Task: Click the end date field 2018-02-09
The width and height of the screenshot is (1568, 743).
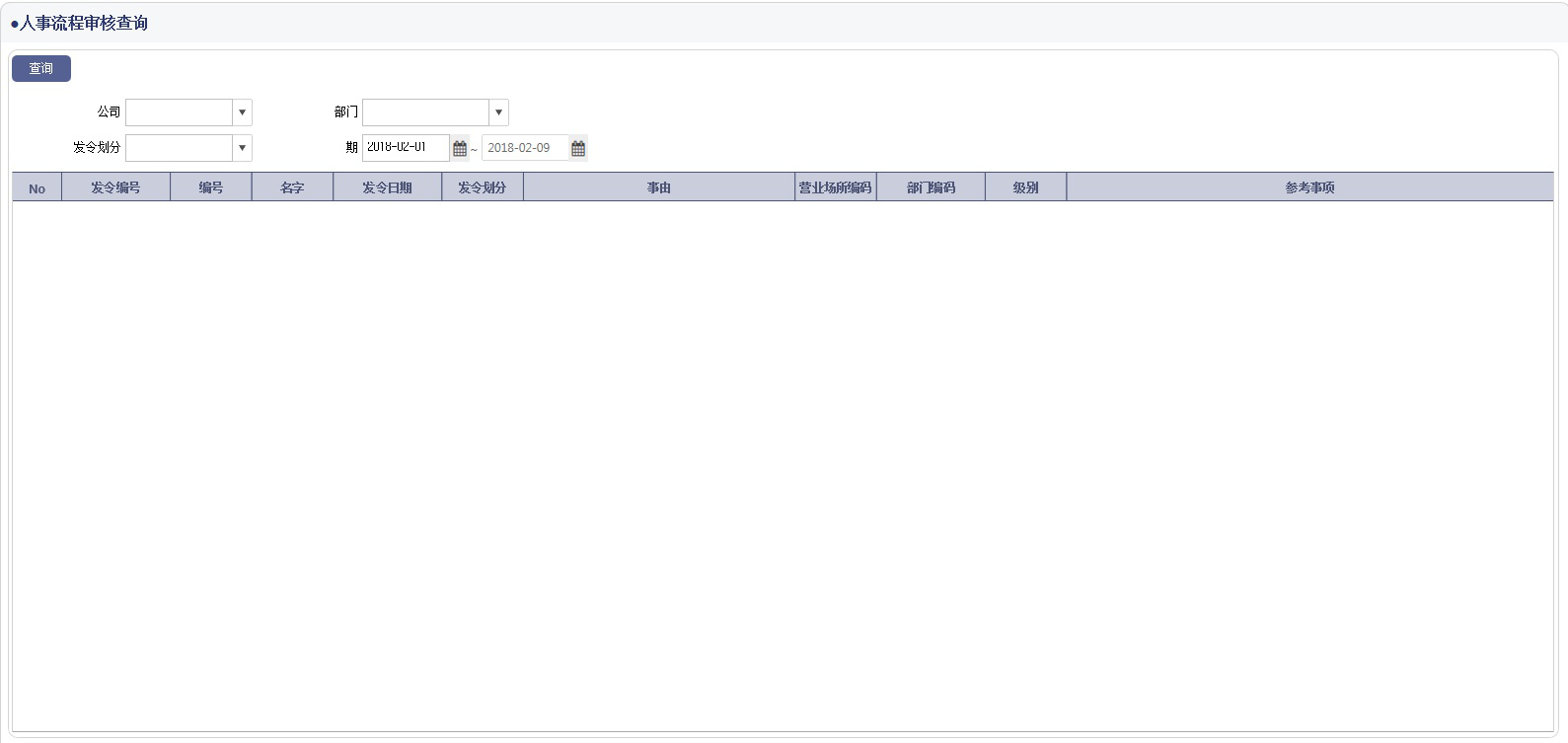Action: pyautogui.click(x=524, y=148)
